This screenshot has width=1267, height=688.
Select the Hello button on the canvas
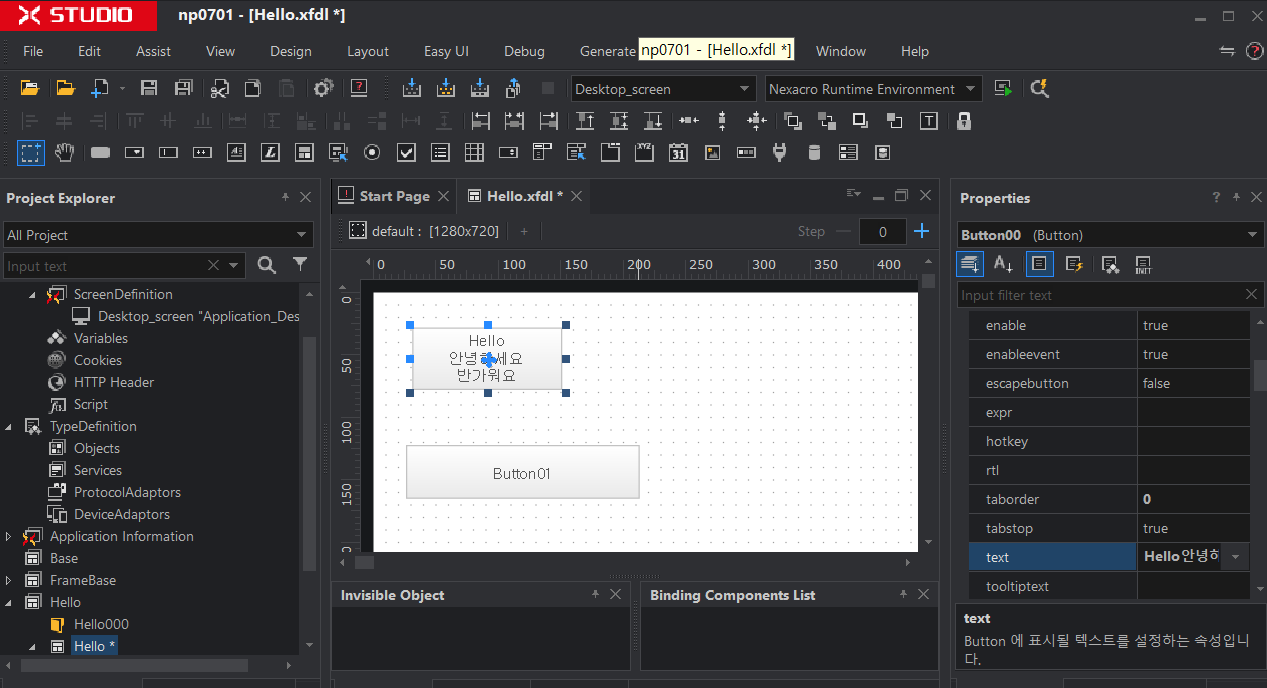click(x=487, y=358)
